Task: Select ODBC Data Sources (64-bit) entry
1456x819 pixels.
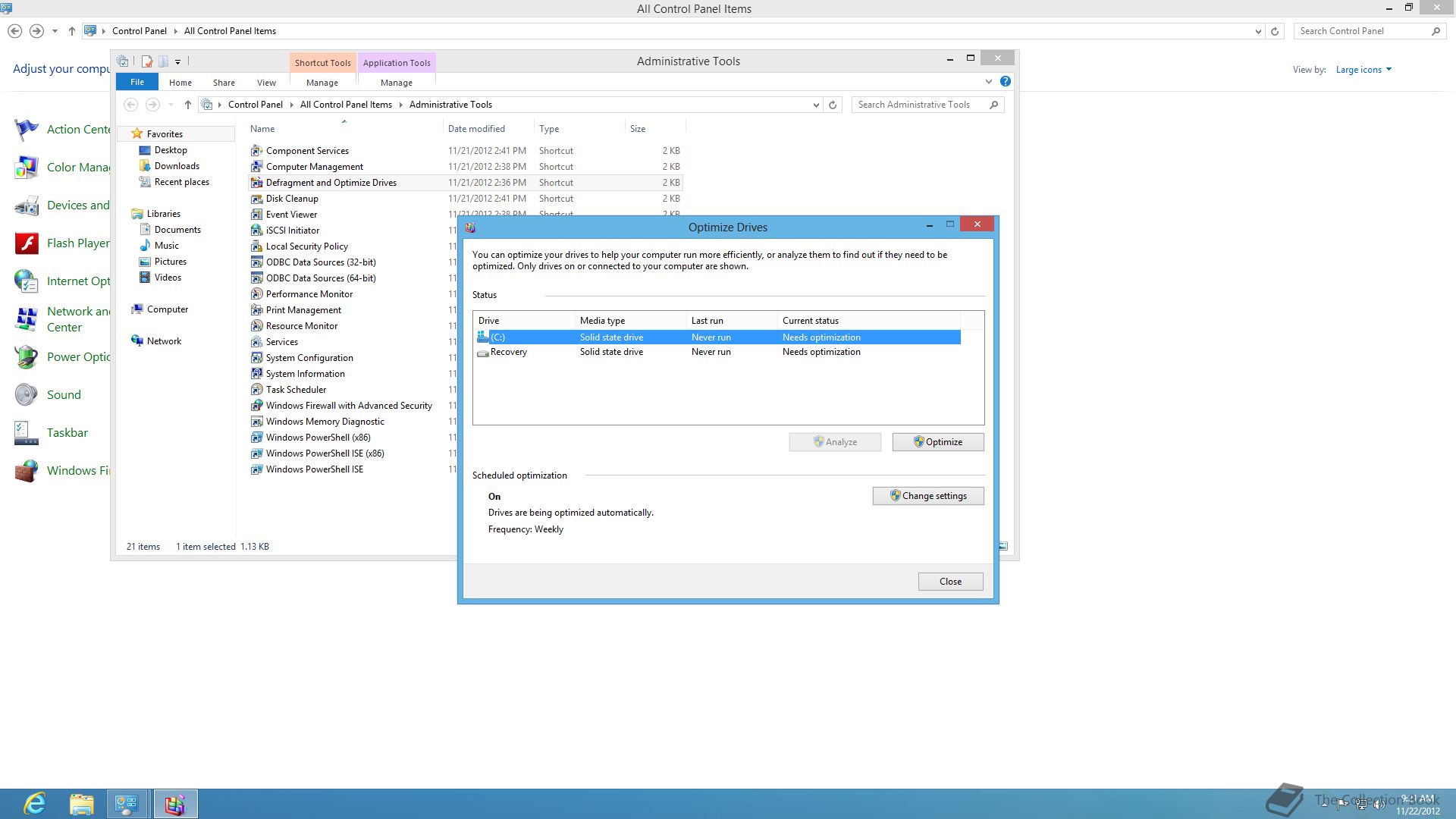Action: click(x=321, y=278)
